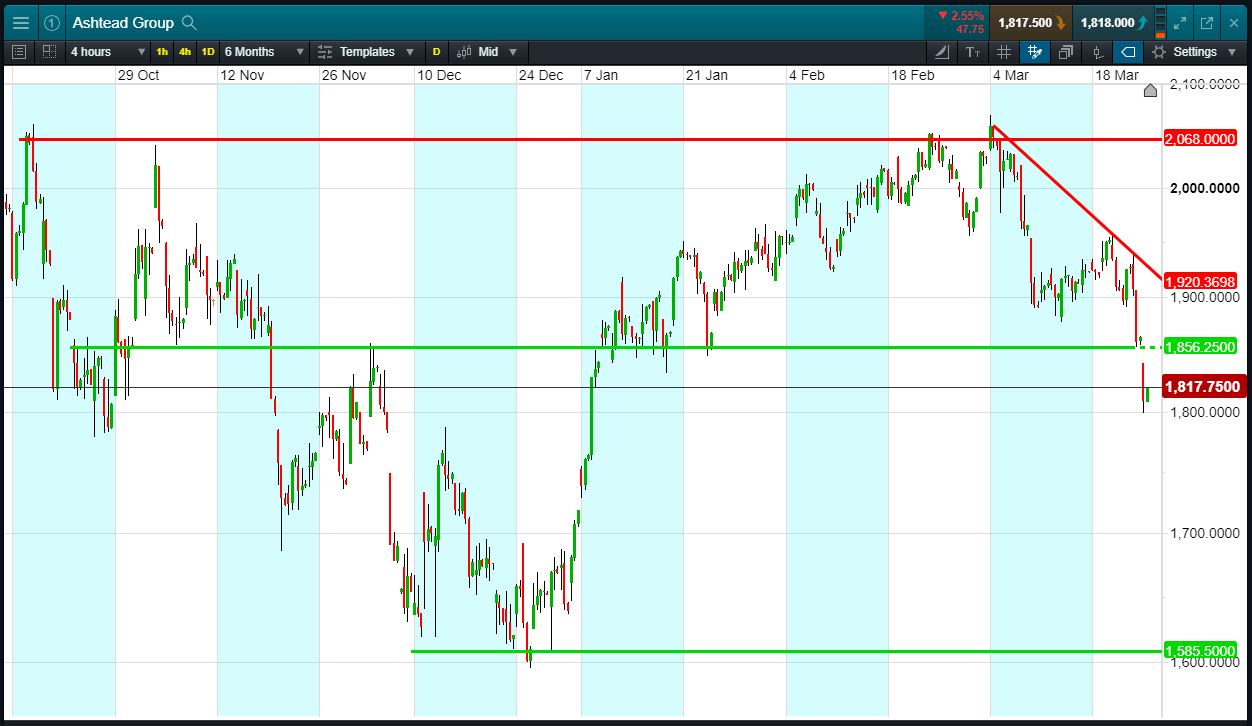Click the yellow D default button
Image resolution: width=1252 pixels, height=726 pixels.
436,52
